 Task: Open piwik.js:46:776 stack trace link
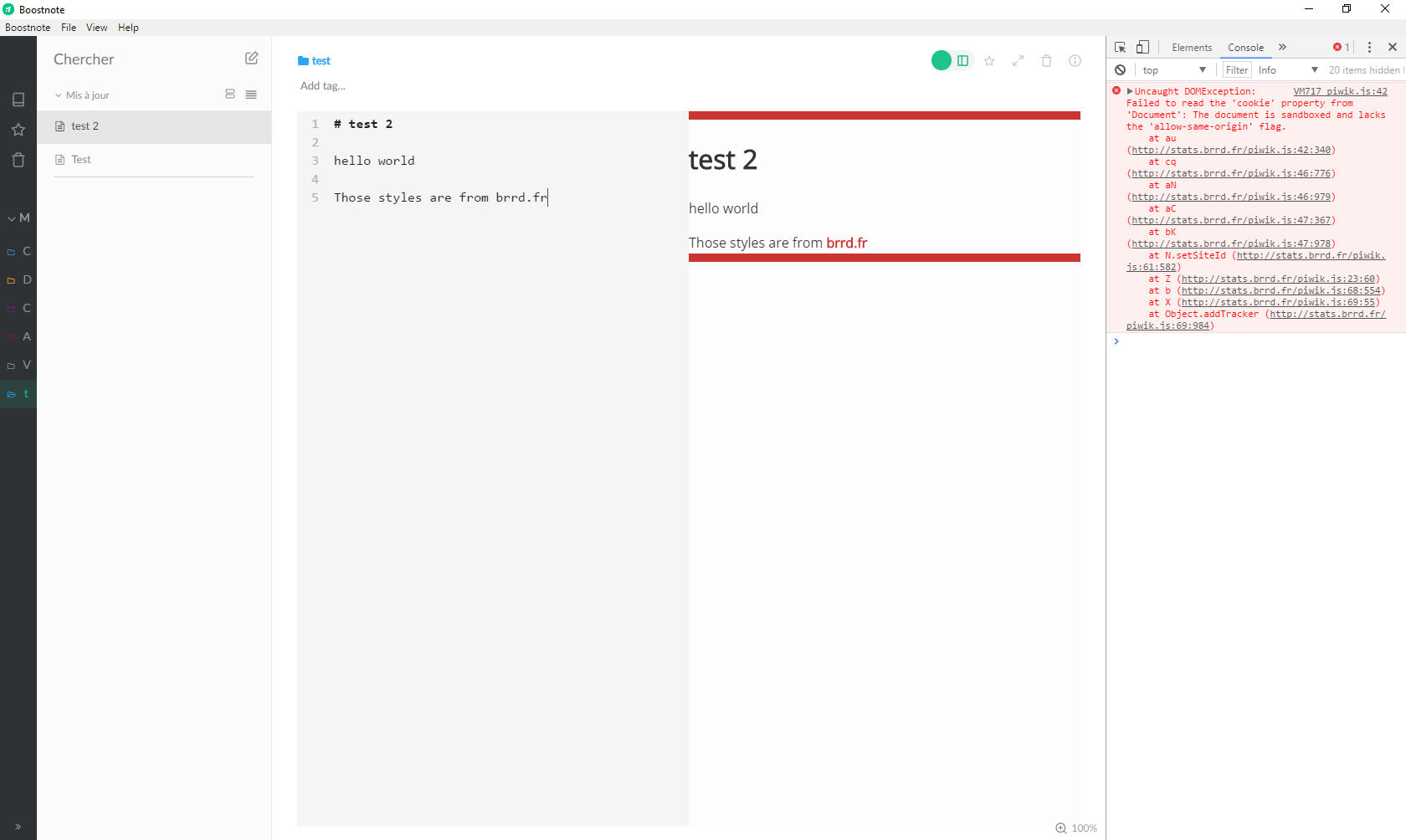click(1231, 174)
